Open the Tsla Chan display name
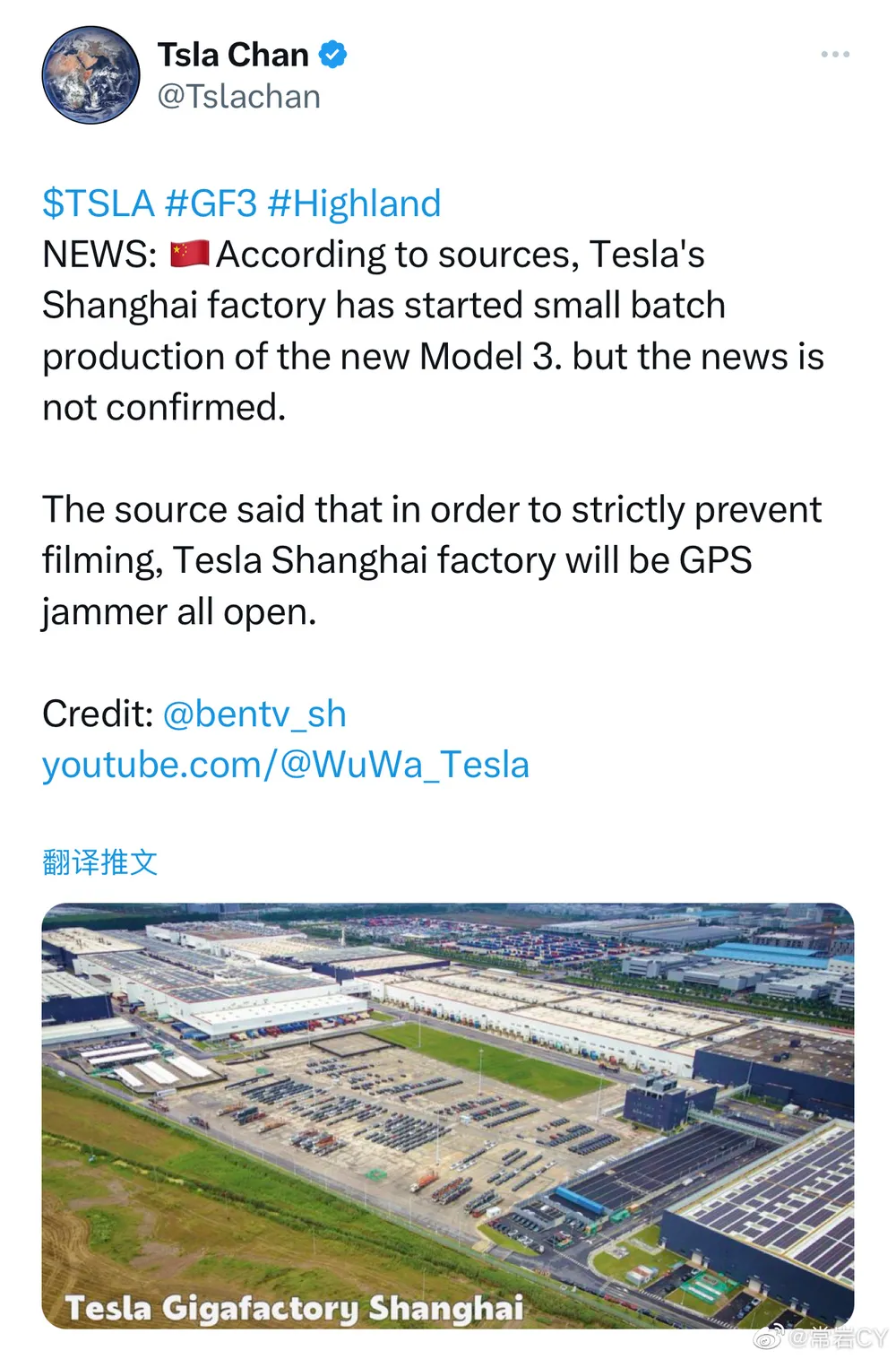 coord(233,55)
